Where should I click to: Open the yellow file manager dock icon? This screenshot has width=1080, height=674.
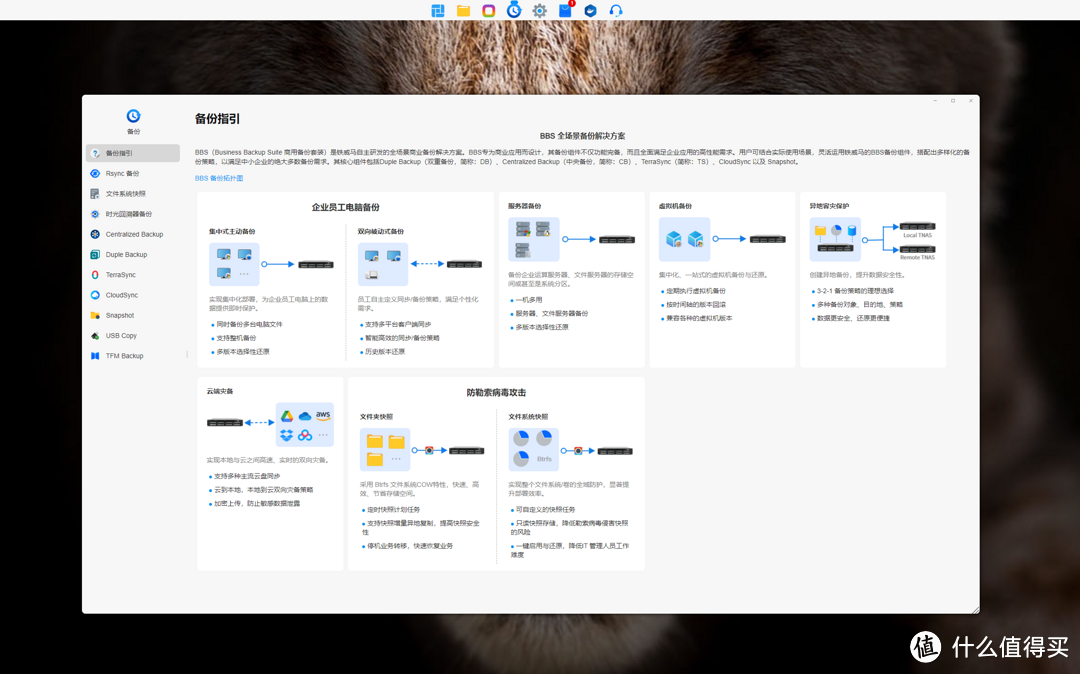pyautogui.click(x=463, y=11)
